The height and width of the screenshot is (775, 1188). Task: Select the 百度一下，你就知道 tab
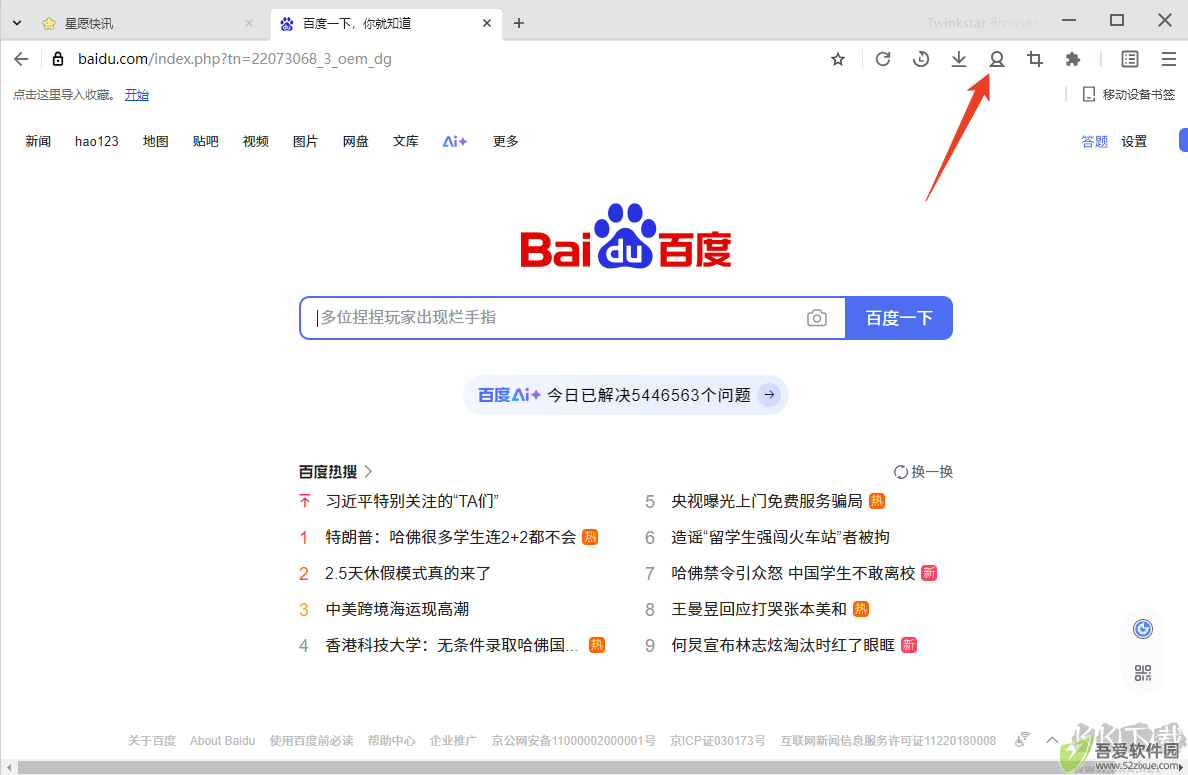click(x=386, y=23)
